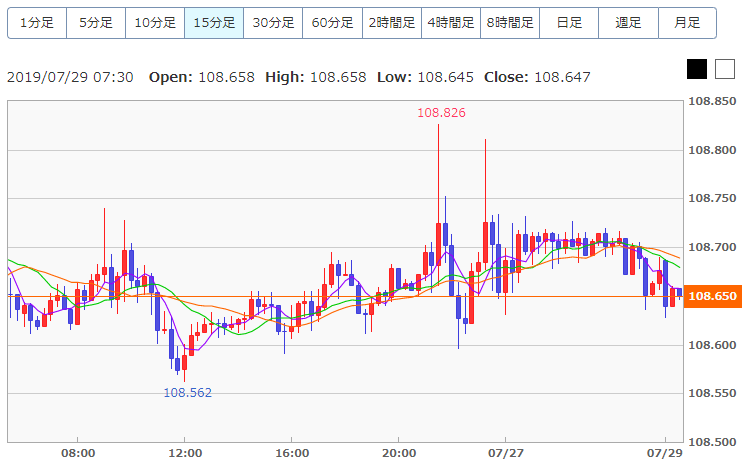Select the 60分足 timeframe
This screenshot has width=747, height=467.
[333, 22]
